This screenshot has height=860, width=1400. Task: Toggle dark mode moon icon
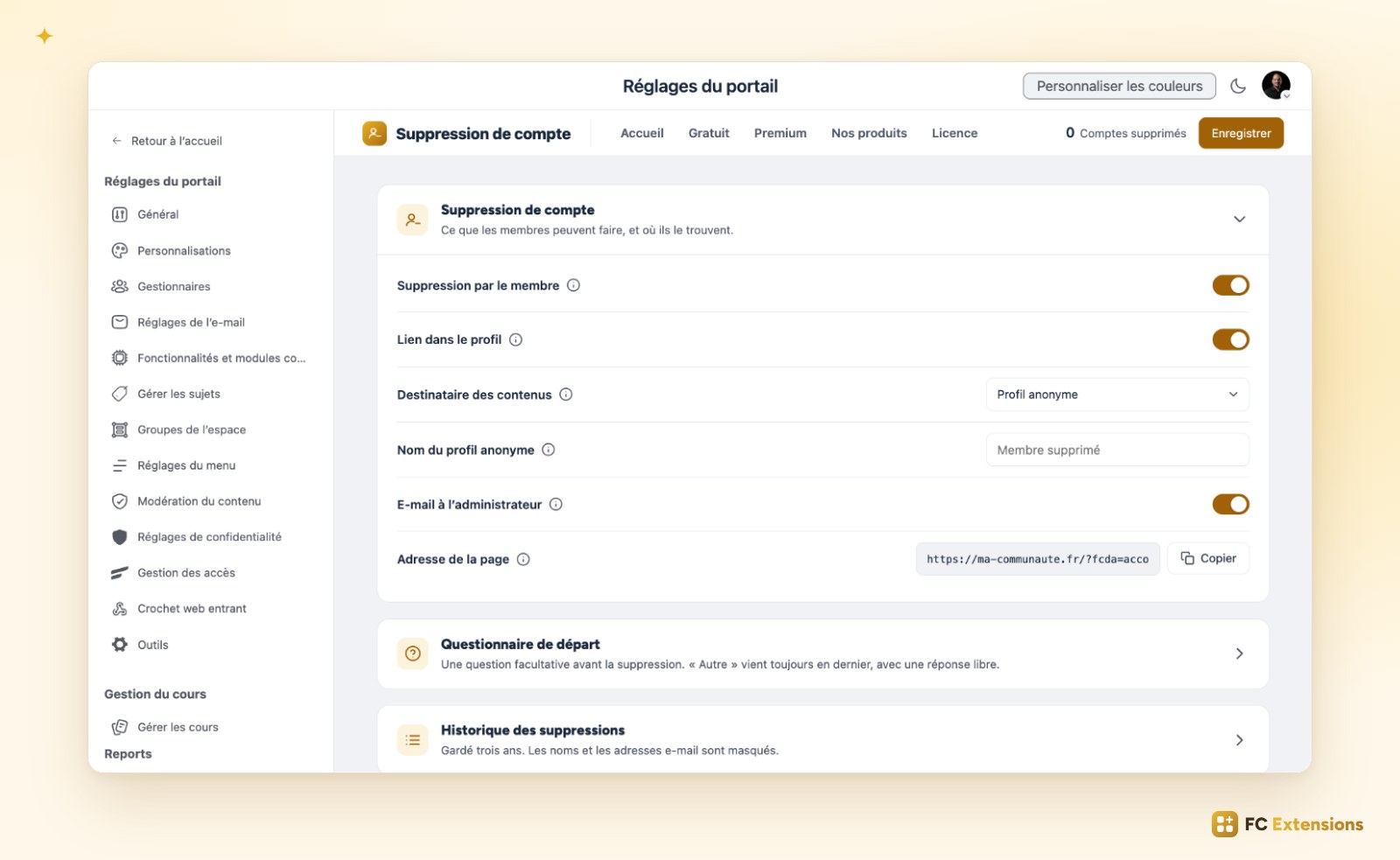click(1238, 86)
